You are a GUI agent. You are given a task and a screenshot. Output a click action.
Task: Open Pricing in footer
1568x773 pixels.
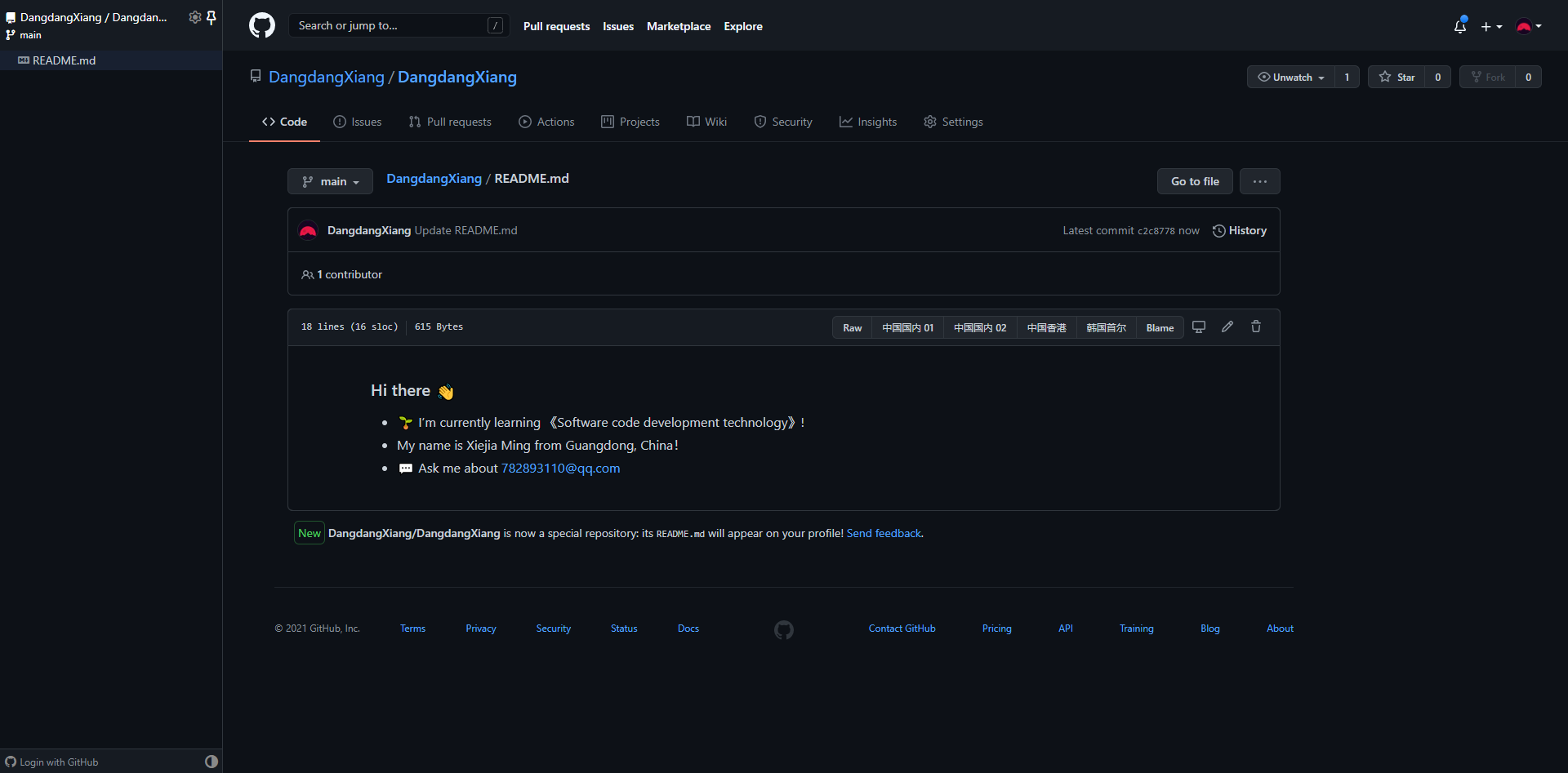[x=997, y=629]
